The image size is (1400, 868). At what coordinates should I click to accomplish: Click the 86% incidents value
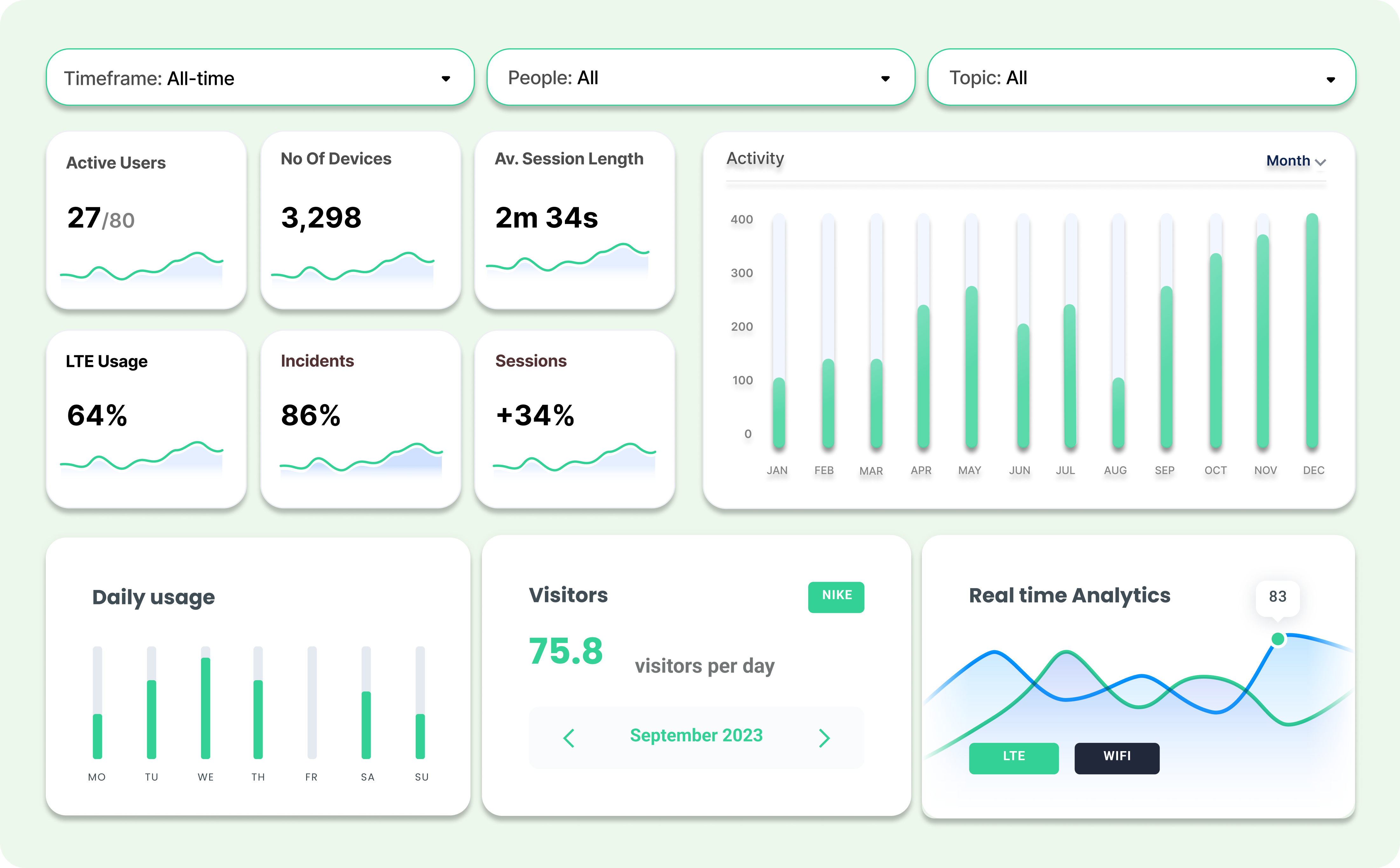coord(311,415)
